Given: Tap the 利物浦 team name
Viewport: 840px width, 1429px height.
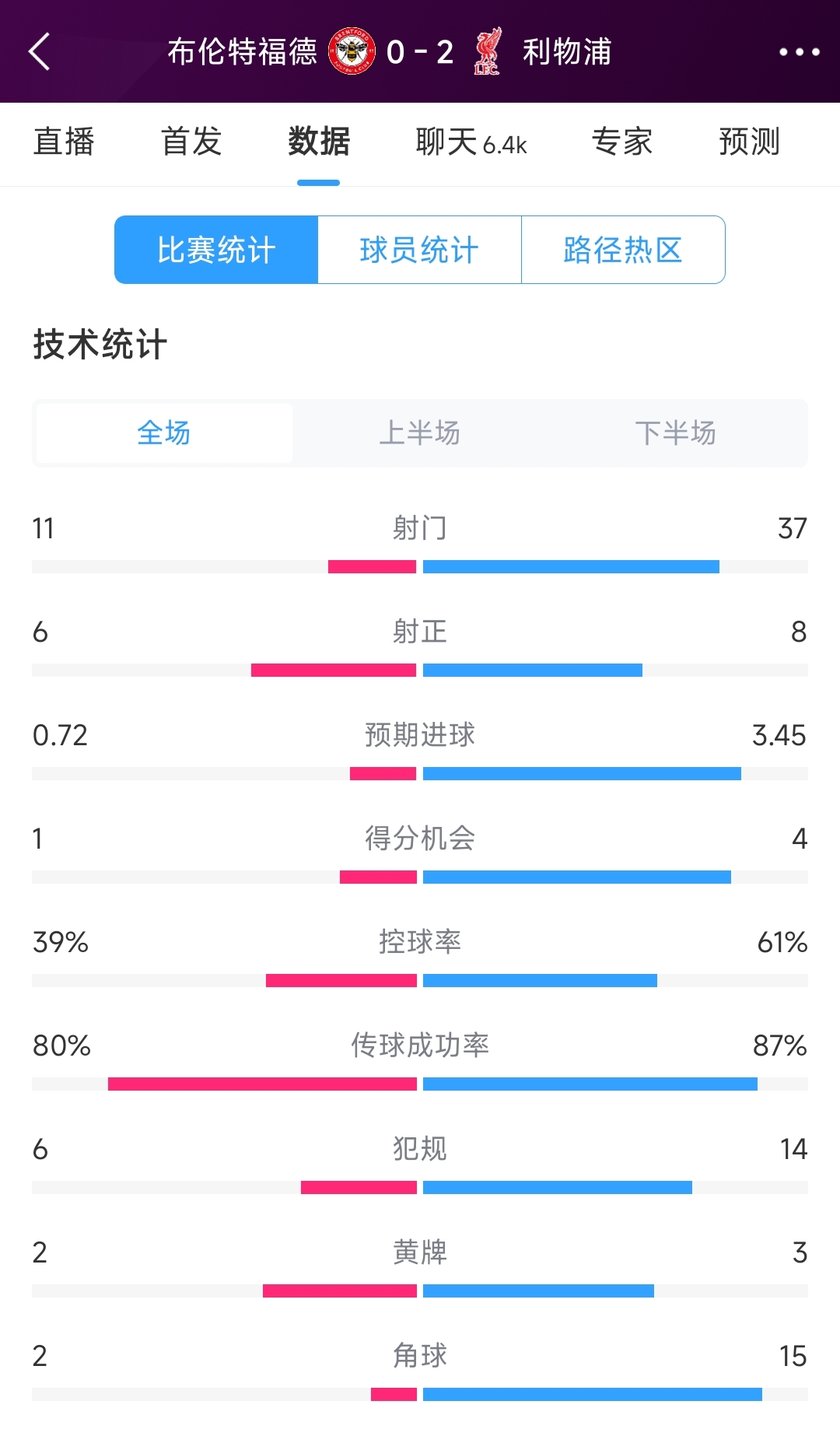Looking at the screenshot, I should [x=567, y=52].
